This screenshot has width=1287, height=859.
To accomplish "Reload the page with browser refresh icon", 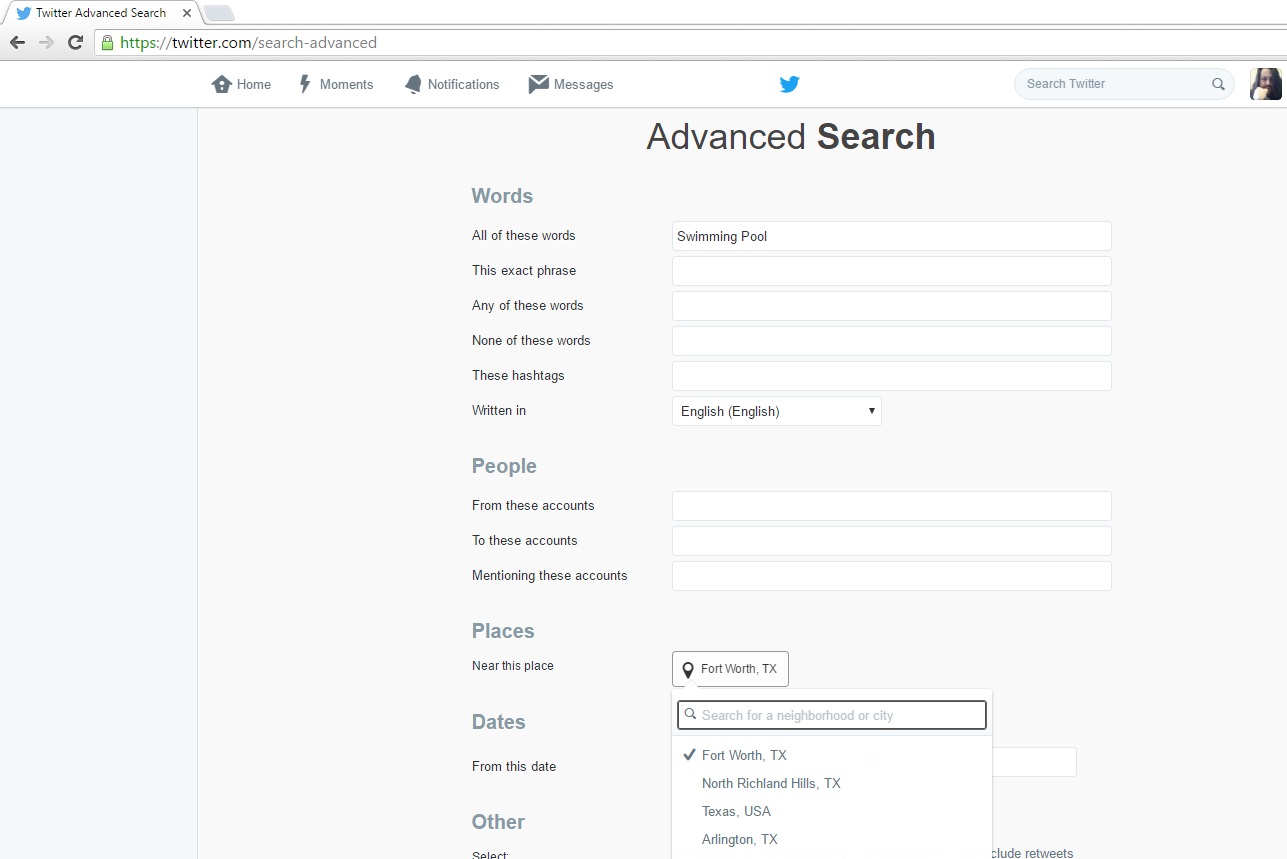I will (75, 42).
